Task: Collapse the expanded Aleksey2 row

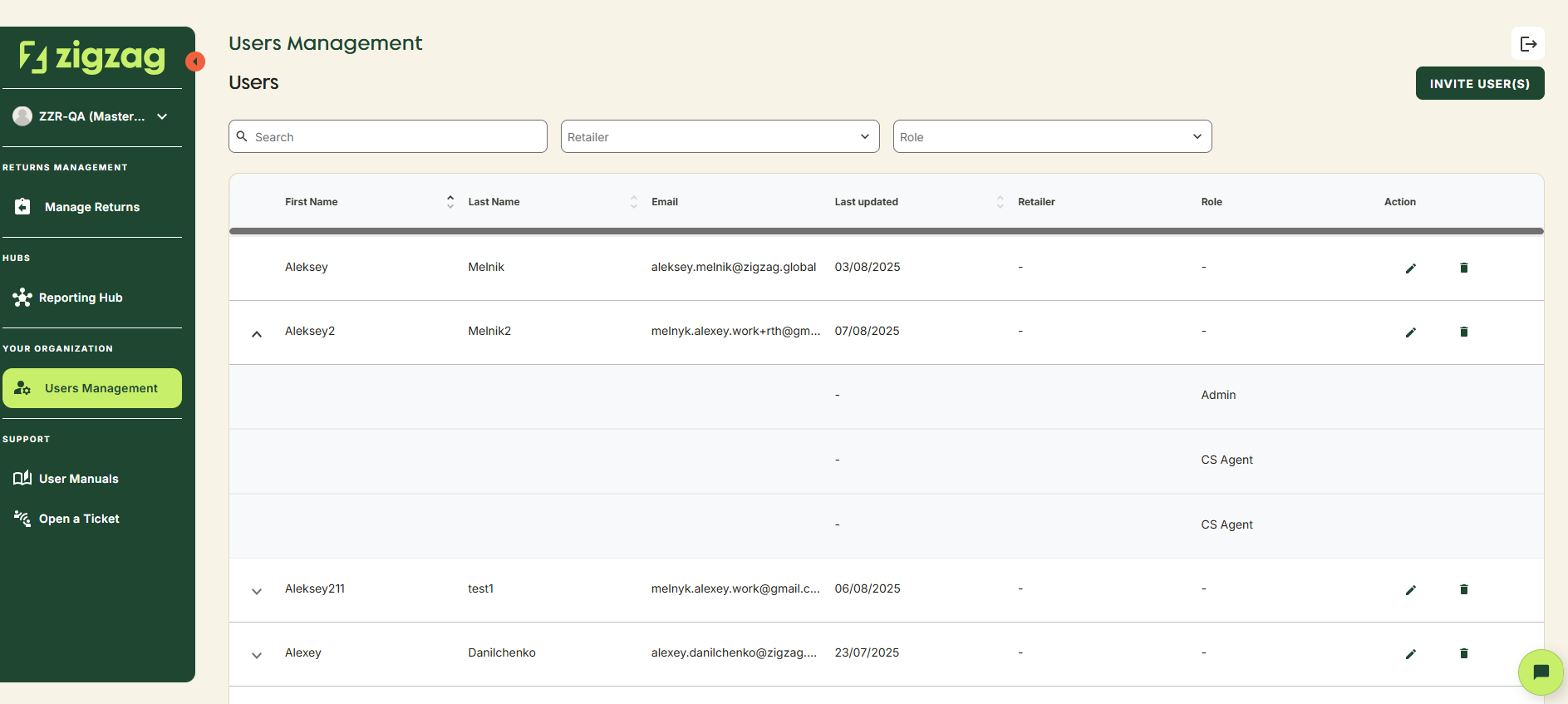Action: click(x=257, y=333)
